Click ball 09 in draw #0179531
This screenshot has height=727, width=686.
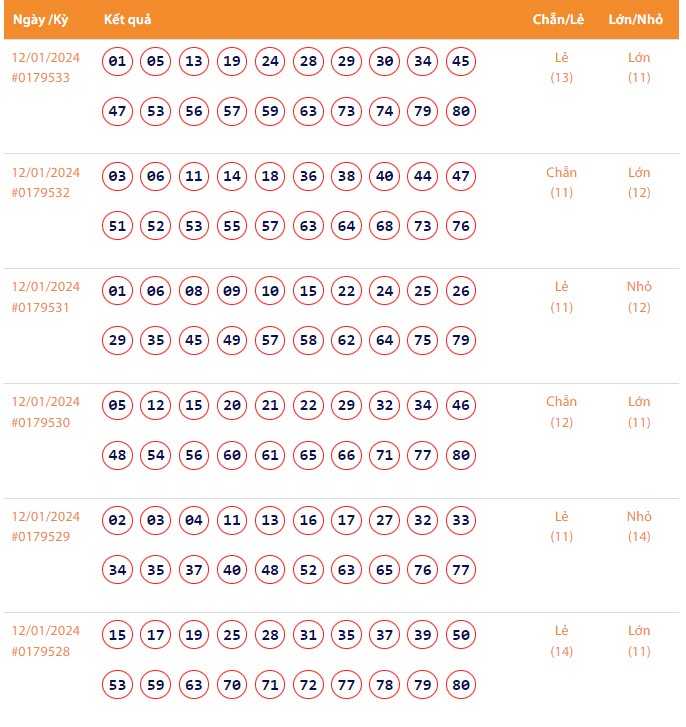click(x=232, y=292)
